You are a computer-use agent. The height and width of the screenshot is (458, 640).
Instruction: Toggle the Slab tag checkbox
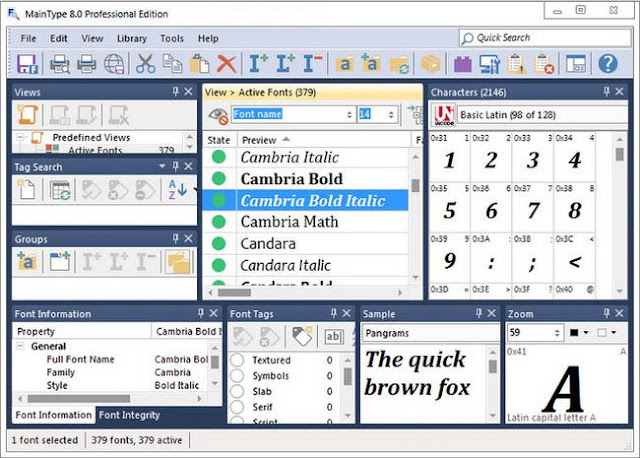[237, 391]
